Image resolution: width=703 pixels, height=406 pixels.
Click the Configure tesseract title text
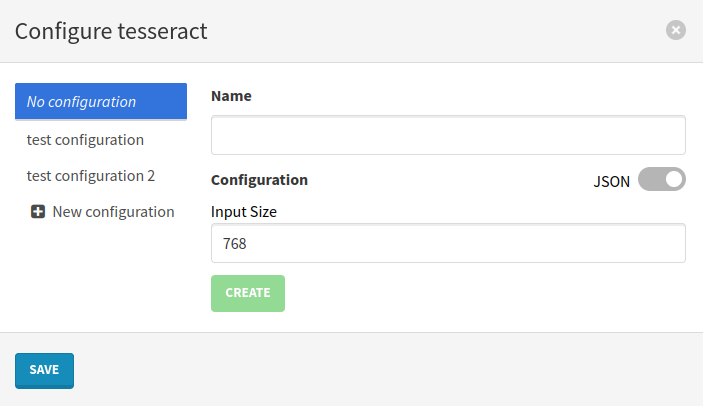pyautogui.click(x=111, y=31)
